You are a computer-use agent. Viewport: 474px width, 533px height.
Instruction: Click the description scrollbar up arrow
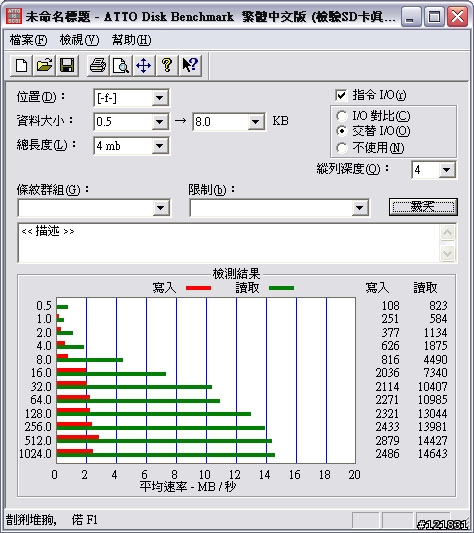[447, 233]
